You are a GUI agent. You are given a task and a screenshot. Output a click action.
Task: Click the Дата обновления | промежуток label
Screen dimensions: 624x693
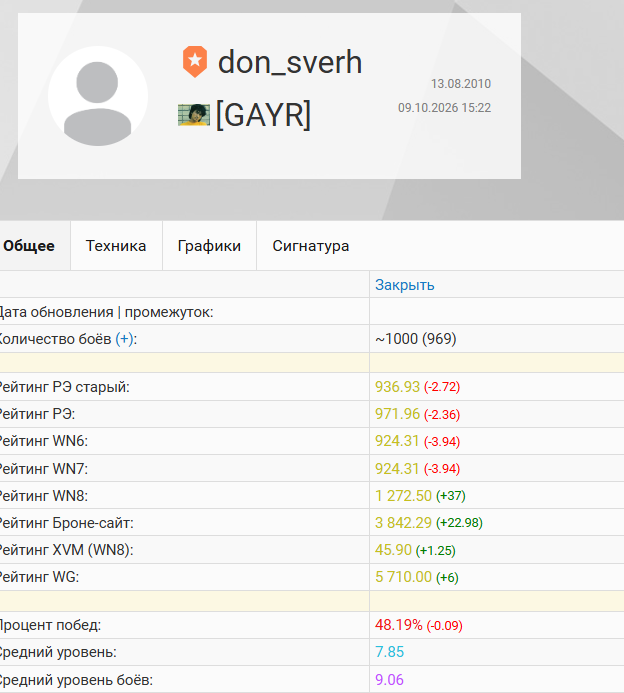point(107,312)
